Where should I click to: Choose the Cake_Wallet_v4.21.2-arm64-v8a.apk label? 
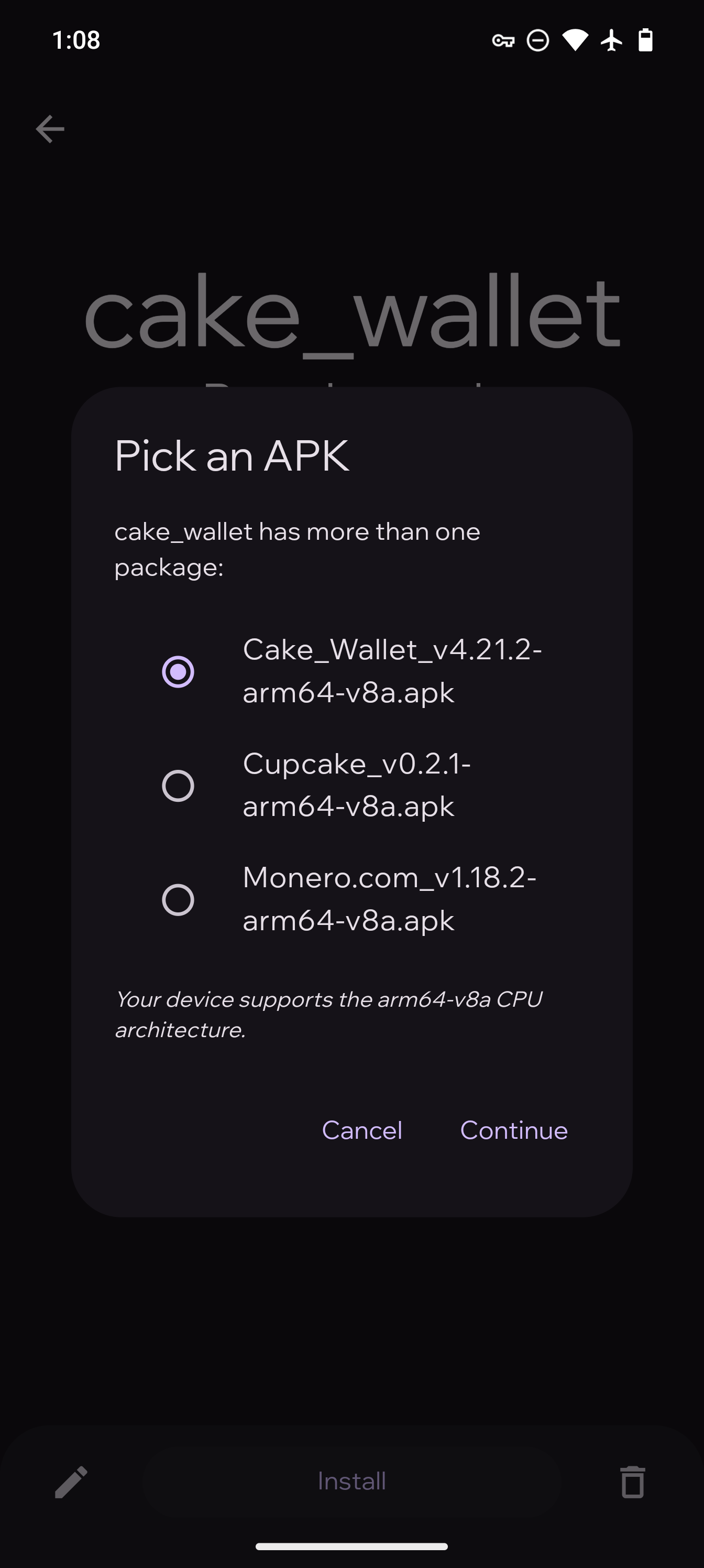pos(392,671)
